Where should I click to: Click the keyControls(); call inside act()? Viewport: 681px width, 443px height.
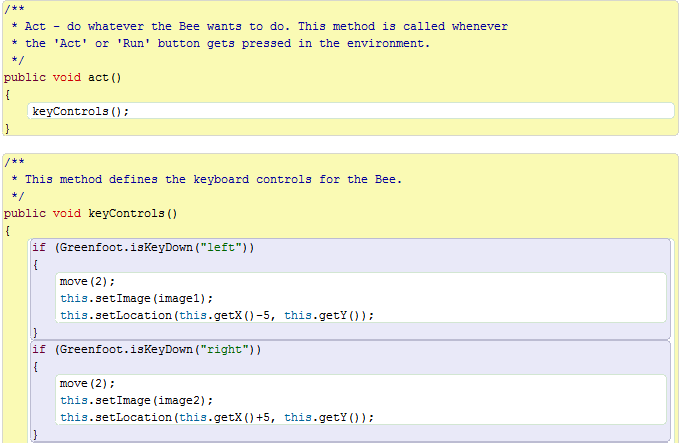(81, 111)
